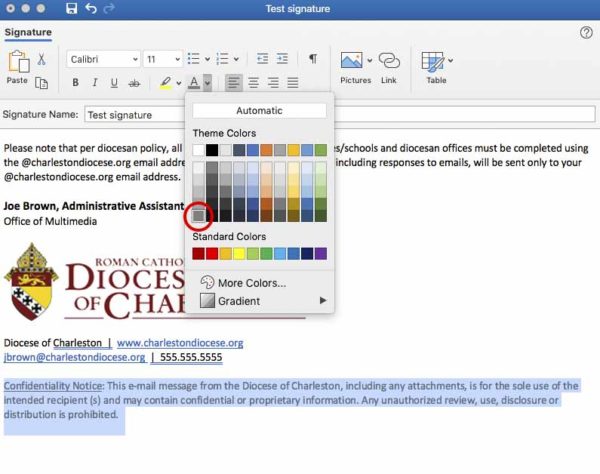
Task: Click the Save icon in title bar
Action: coord(71,9)
